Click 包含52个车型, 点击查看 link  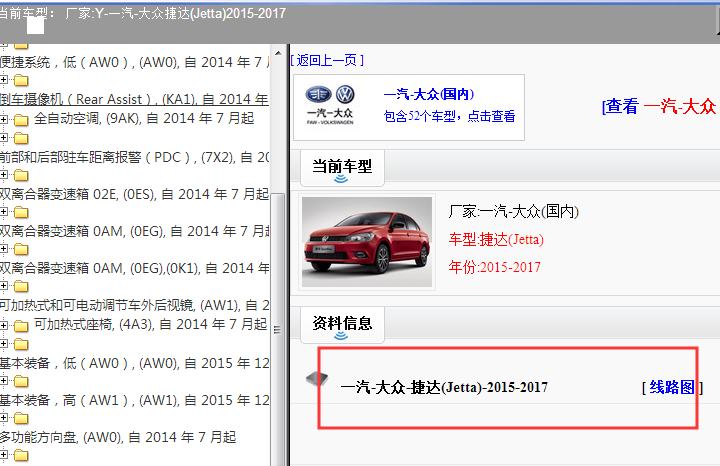[x=450, y=117]
